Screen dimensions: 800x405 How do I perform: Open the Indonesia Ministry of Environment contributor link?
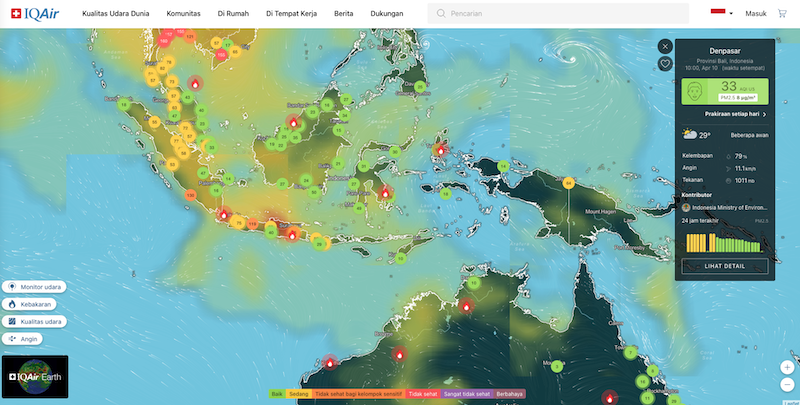coord(725,208)
